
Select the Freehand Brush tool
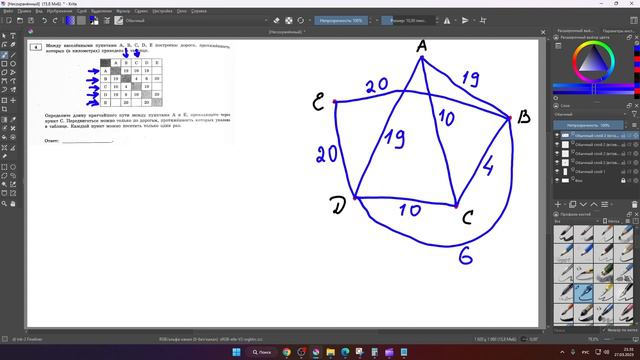(x=4, y=55)
